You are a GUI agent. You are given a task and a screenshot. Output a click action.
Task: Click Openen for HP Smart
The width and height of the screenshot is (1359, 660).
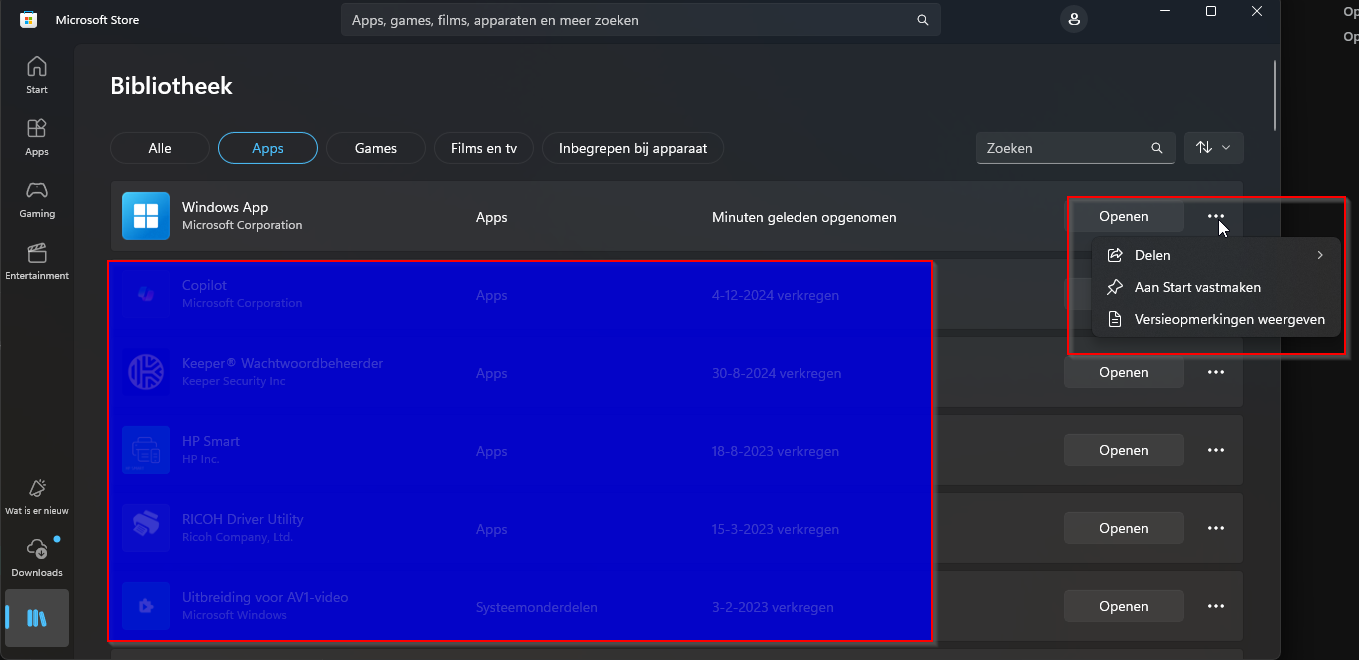pos(1124,450)
